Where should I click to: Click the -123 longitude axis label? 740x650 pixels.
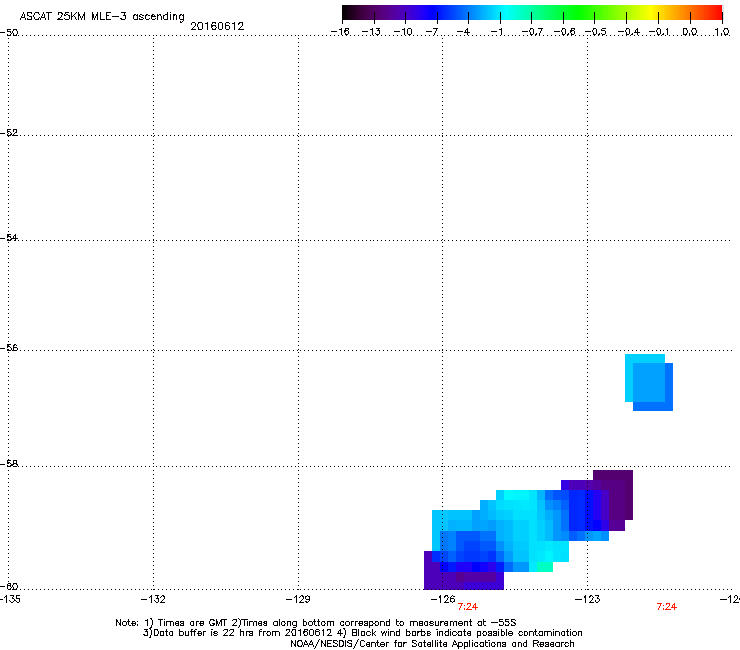click(x=588, y=599)
